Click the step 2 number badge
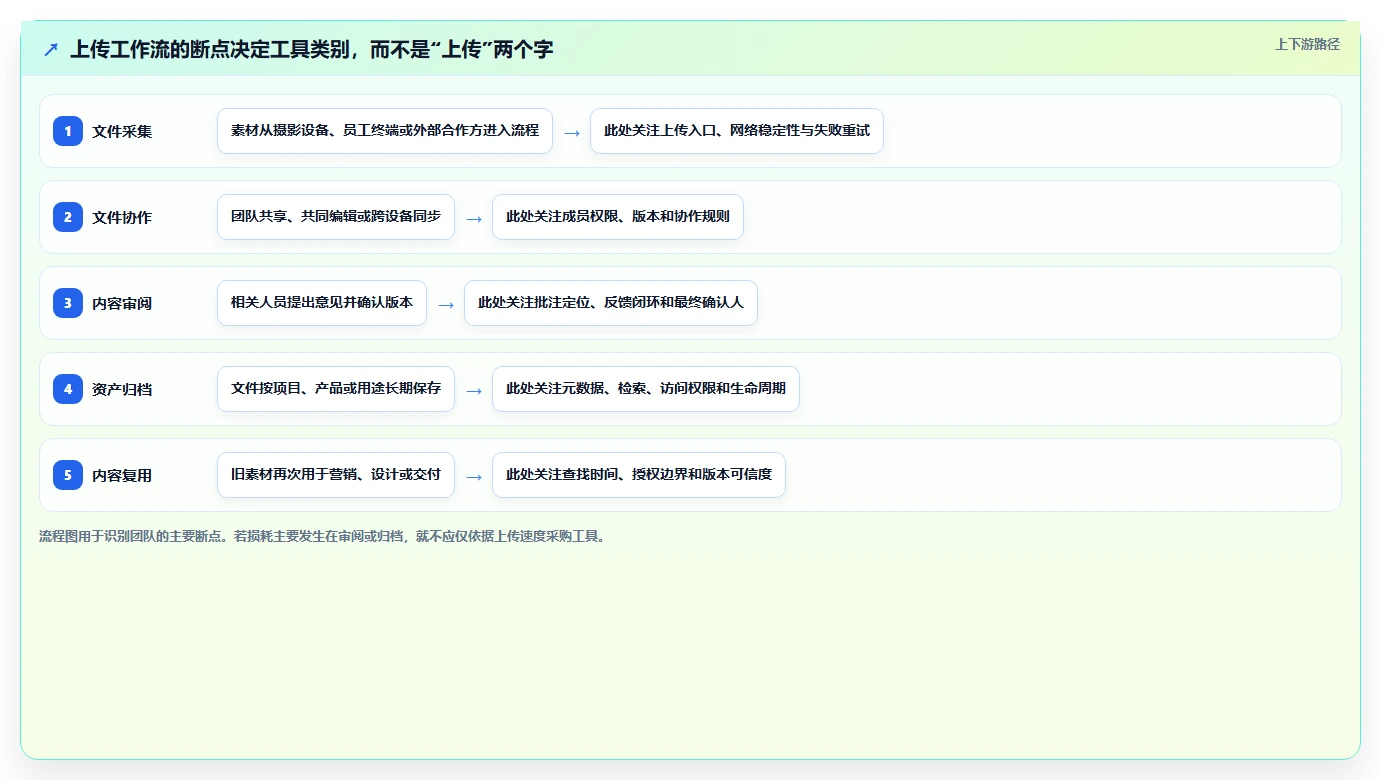The height and width of the screenshot is (780, 1381). click(68, 217)
